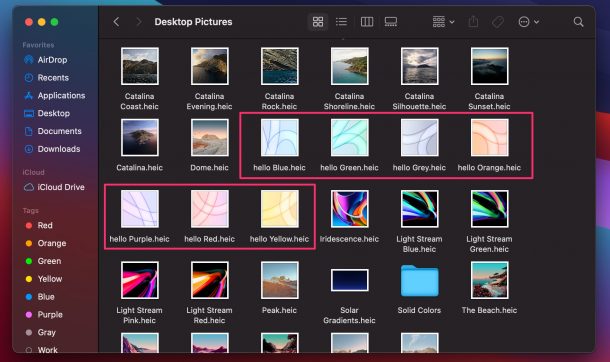Select the Light Stream Red.heic thumbnail
Image resolution: width=610 pixels, height=362 pixels.
pyautogui.click(x=210, y=280)
